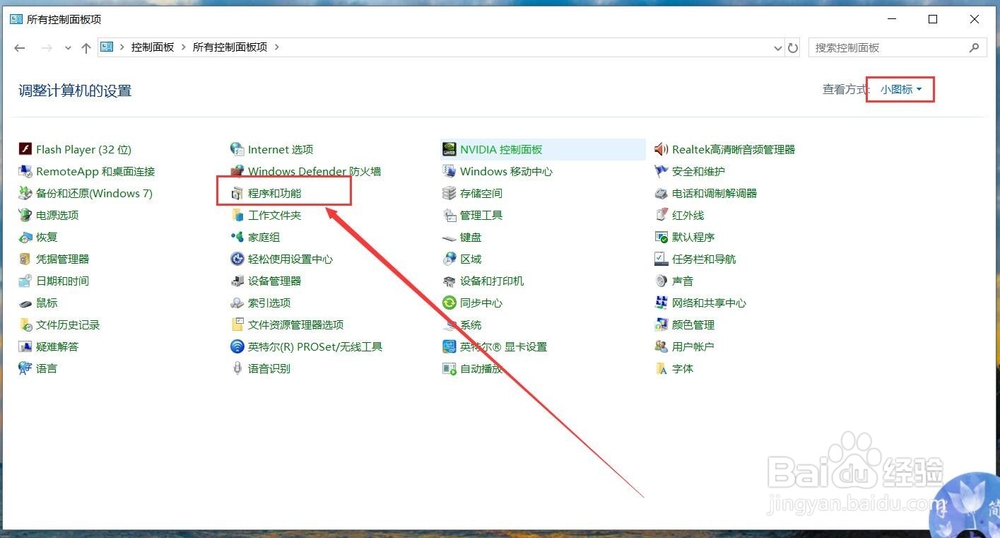
Task: Click the search magnifier icon
Action: 974,47
